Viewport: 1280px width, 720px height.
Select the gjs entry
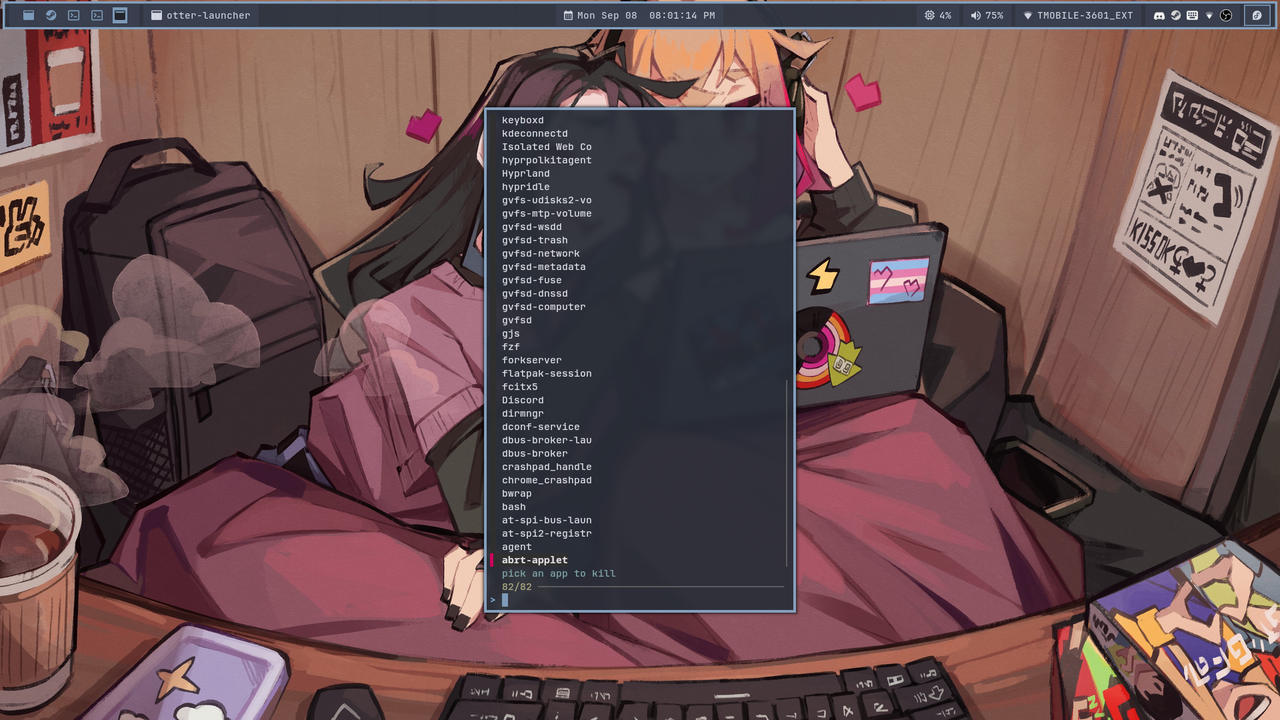pyautogui.click(x=511, y=333)
